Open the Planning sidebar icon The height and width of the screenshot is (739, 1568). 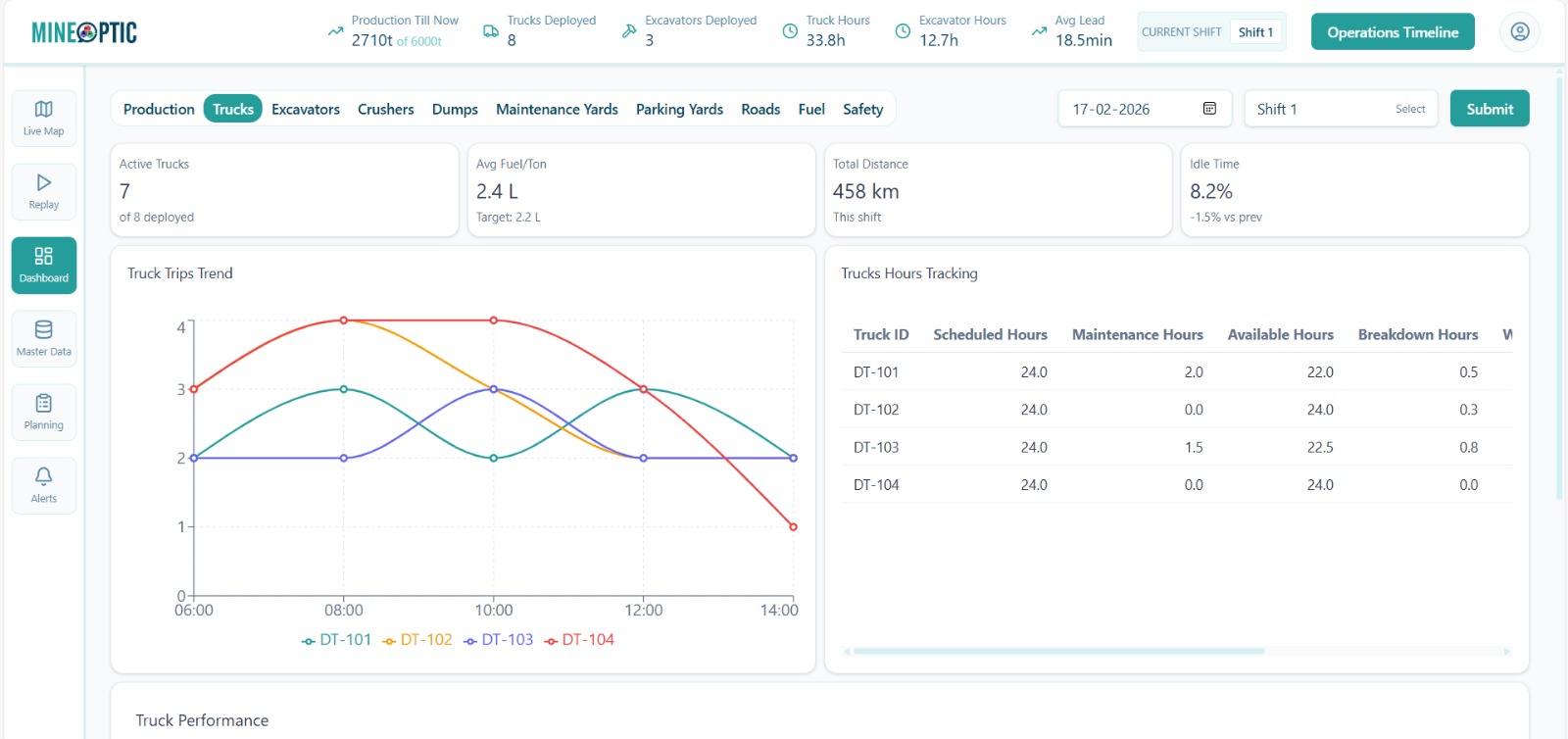pos(44,412)
